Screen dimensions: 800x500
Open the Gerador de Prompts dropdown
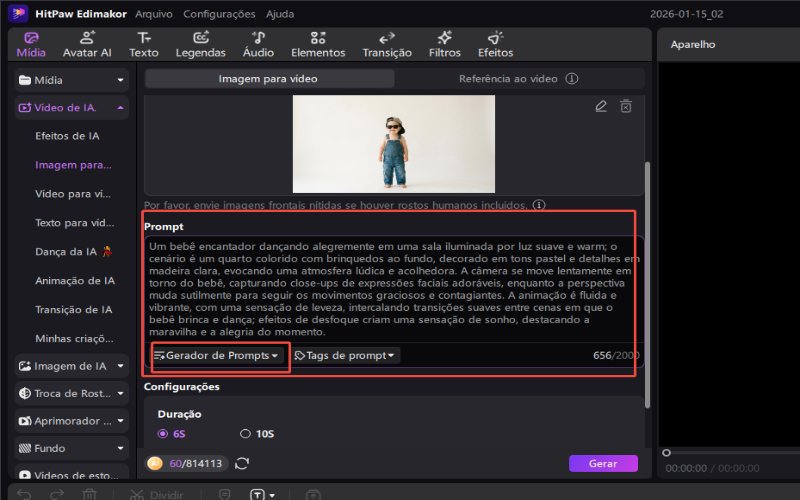216,355
